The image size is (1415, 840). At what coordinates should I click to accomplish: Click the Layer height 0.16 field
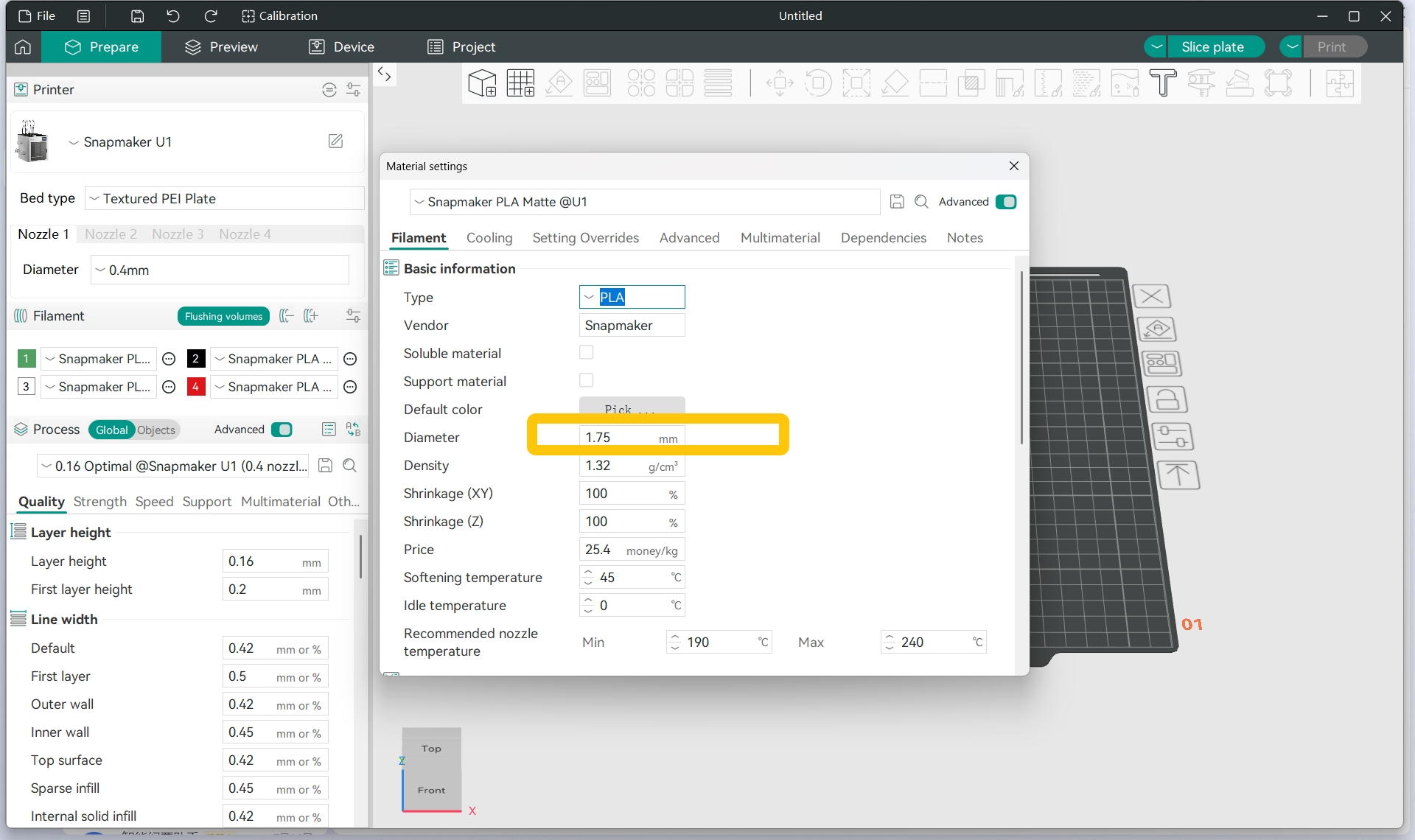point(276,561)
